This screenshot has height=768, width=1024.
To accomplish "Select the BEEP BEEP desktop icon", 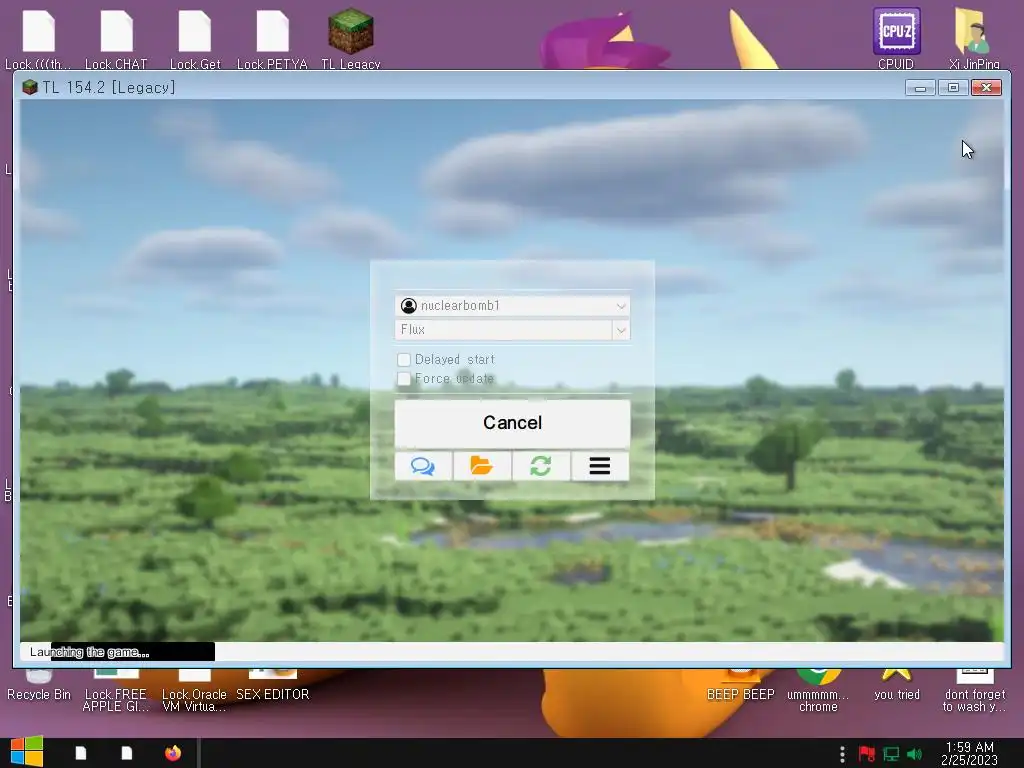I will [x=741, y=687].
